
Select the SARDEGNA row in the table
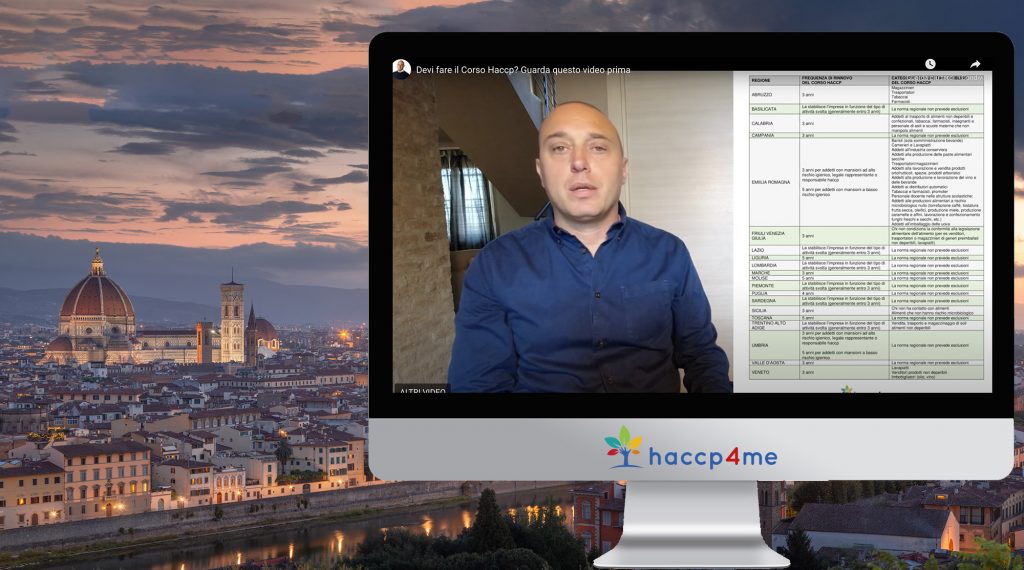pos(764,300)
